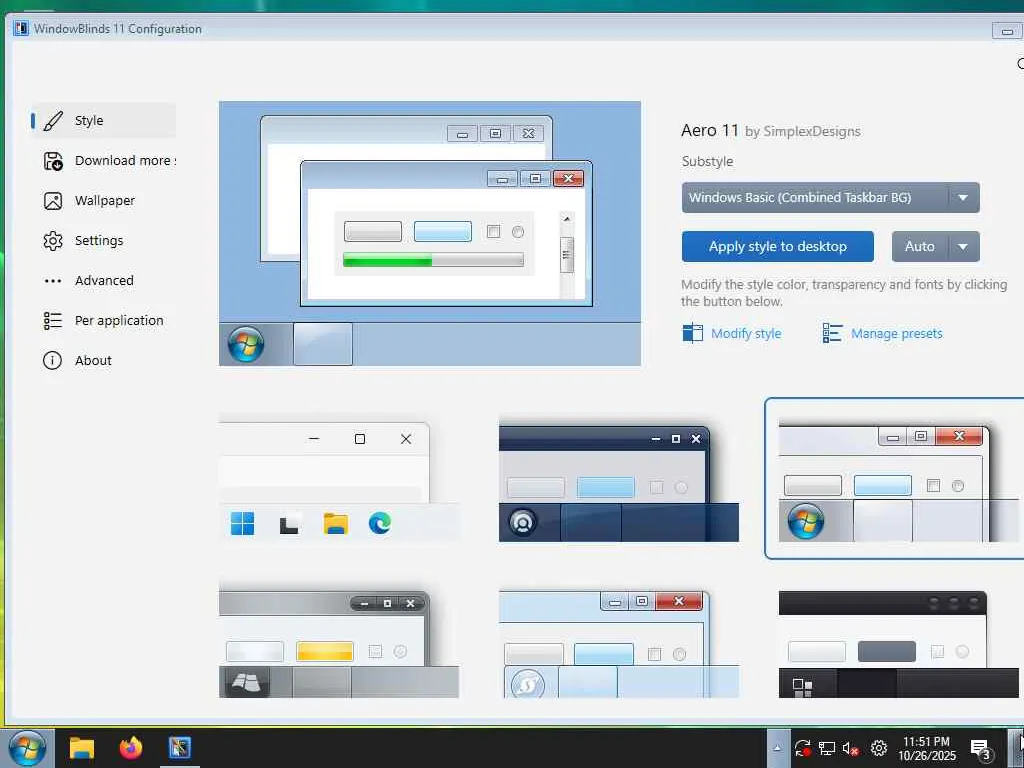The width and height of the screenshot is (1024, 768).
Task: Open the Substyle combo box
Action: pos(830,197)
